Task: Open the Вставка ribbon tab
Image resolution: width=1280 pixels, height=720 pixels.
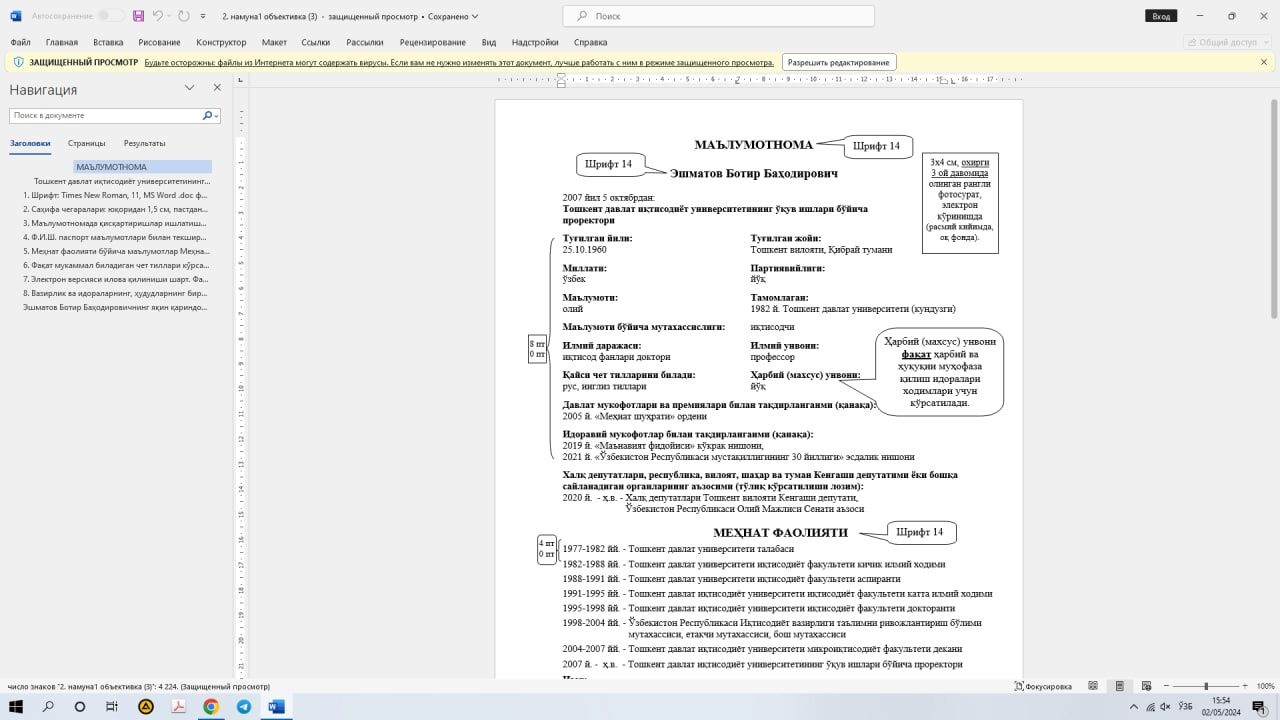Action: [108, 42]
